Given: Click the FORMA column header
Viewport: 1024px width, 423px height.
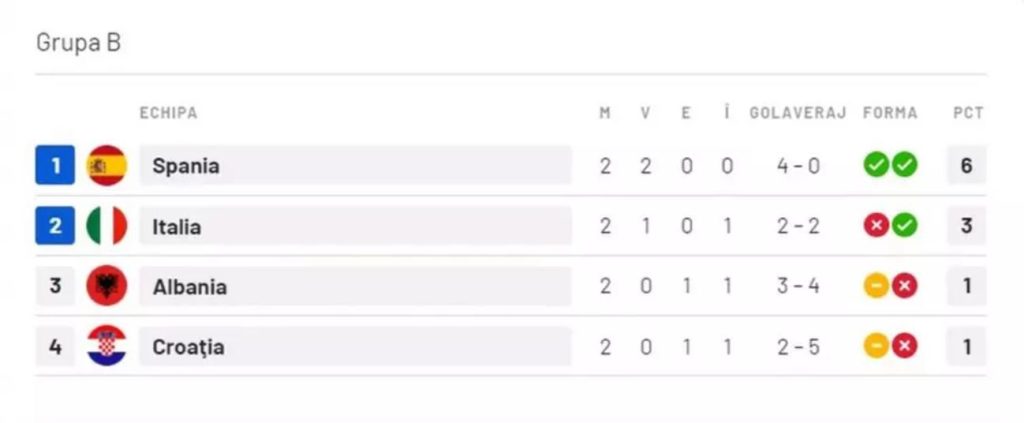Looking at the screenshot, I should coord(890,113).
